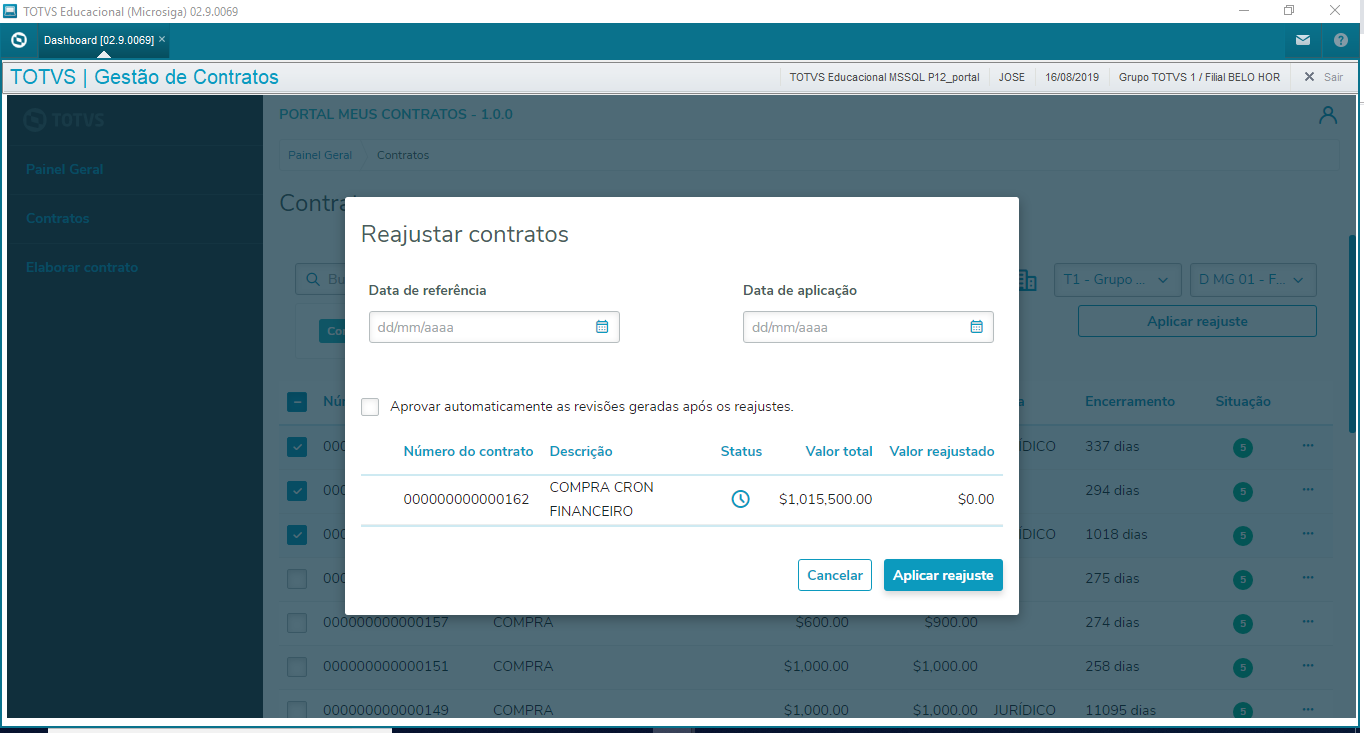Open the help question mark icon

click(x=1341, y=41)
